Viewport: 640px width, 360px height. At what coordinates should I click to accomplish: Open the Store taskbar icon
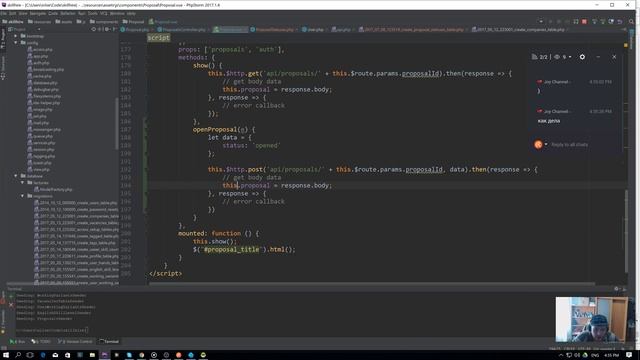(x=67, y=355)
